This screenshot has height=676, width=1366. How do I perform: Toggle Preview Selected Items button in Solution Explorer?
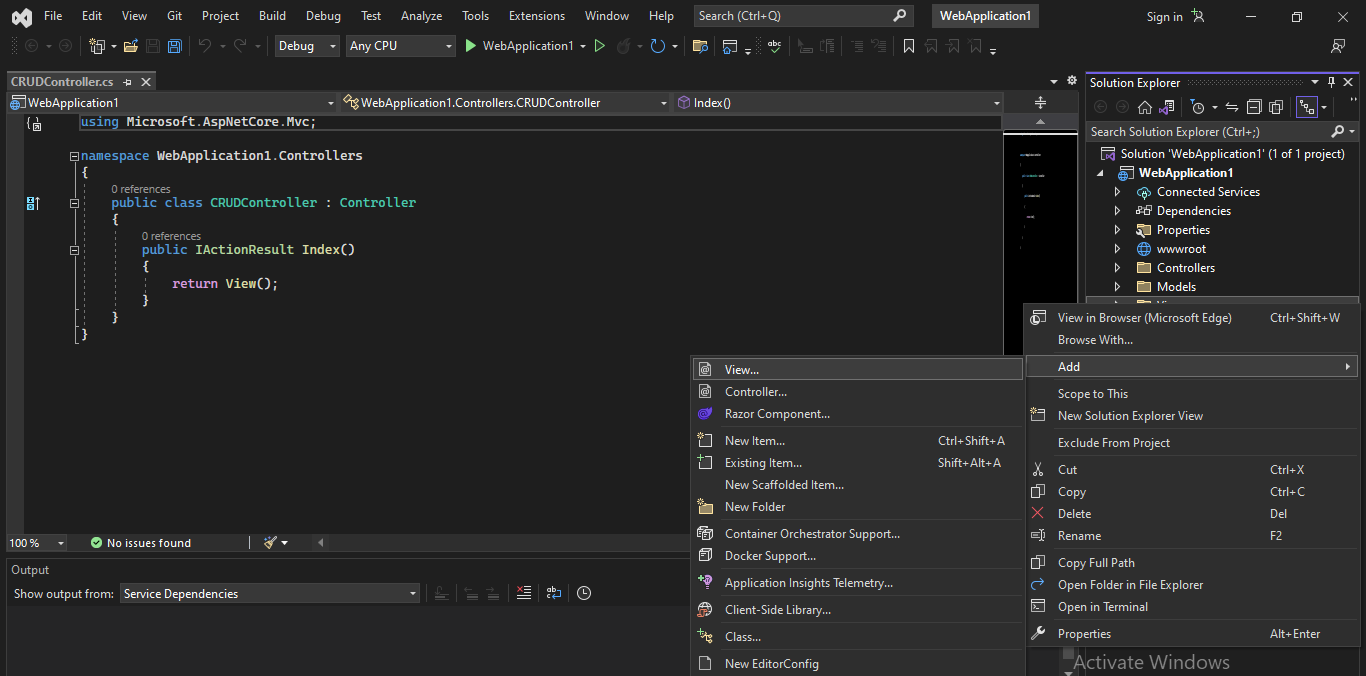pos(1306,107)
